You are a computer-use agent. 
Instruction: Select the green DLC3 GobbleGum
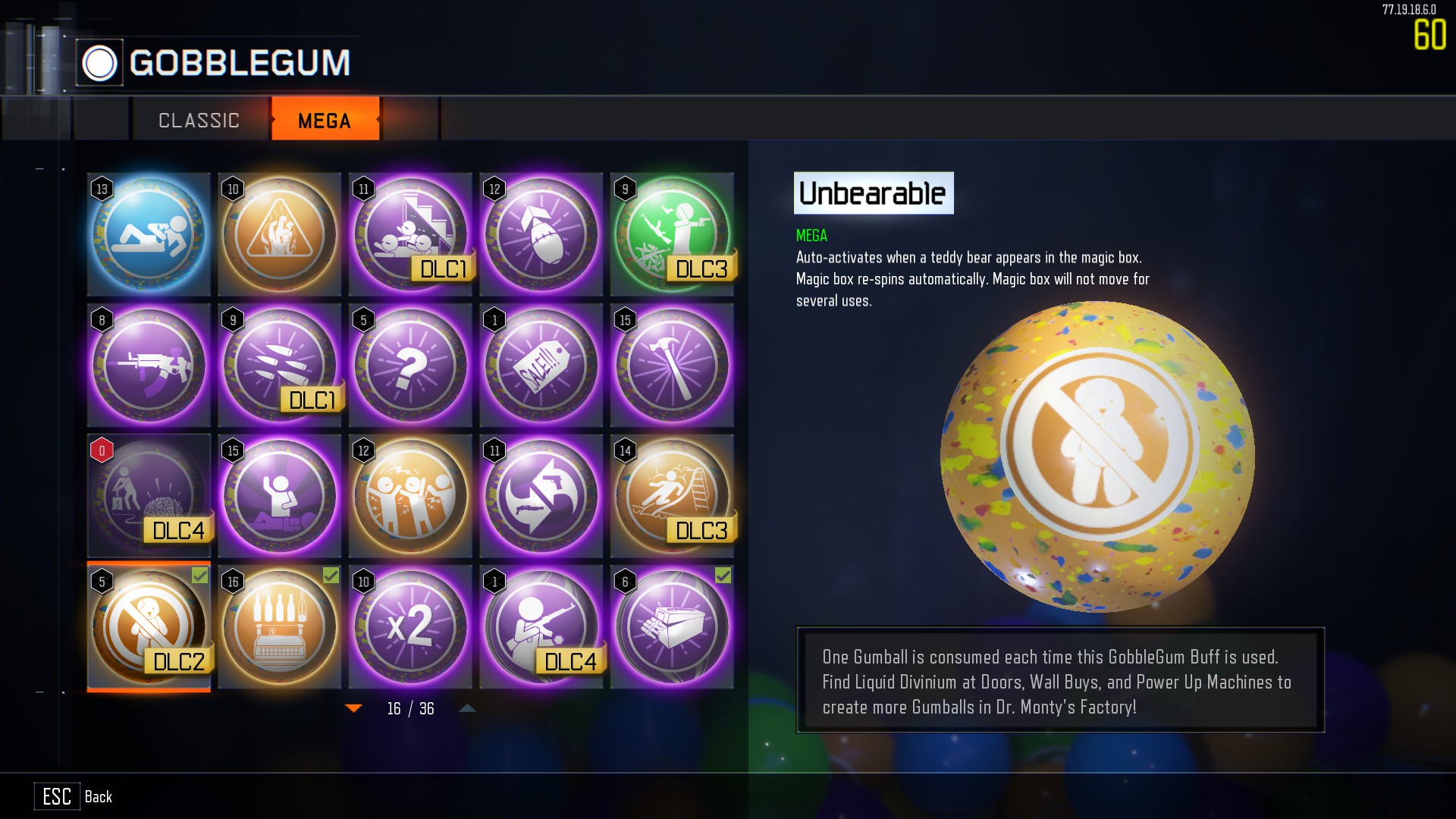point(672,234)
